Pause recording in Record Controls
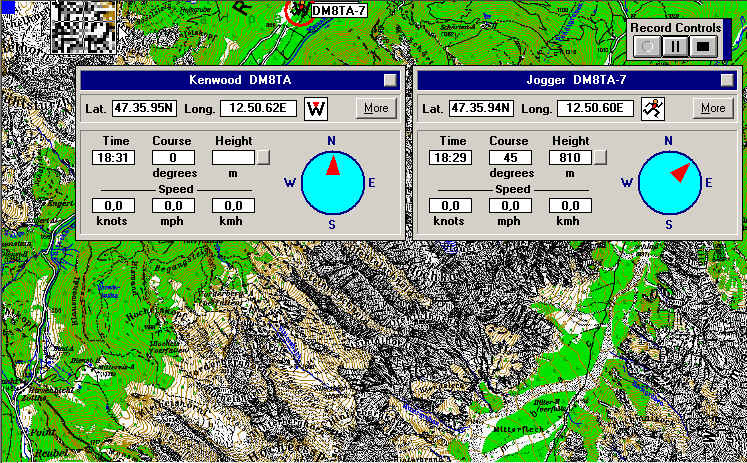Screen dimensions: 747x463 pyautogui.click(x=675, y=47)
